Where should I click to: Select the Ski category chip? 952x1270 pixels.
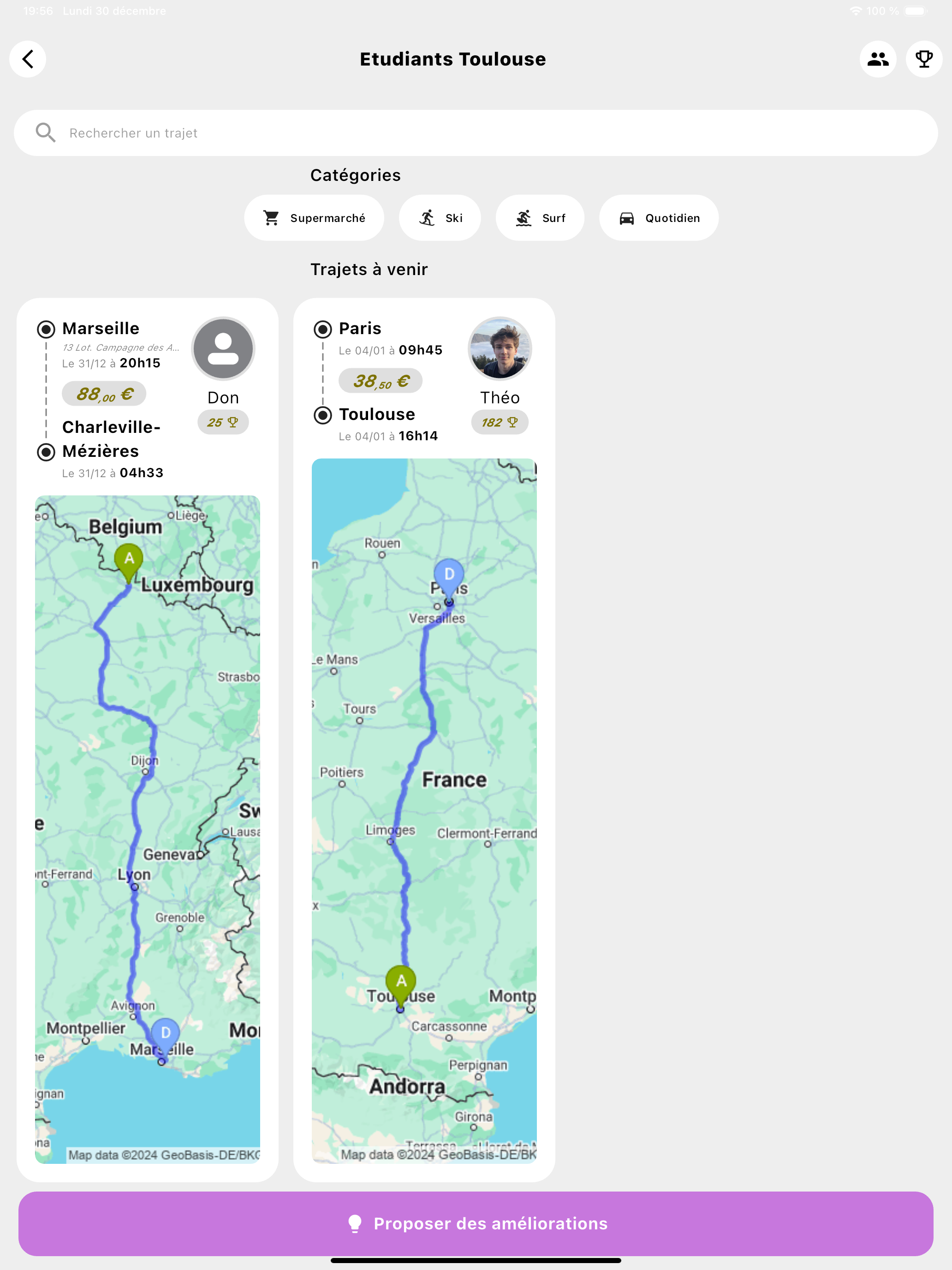(x=440, y=218)
